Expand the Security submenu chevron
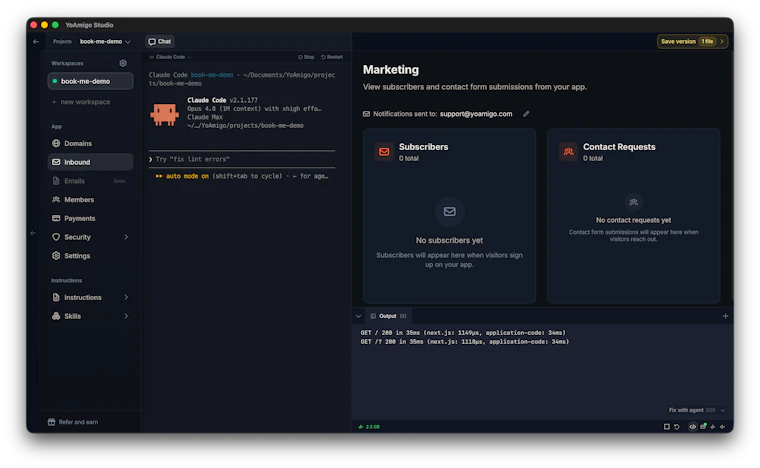This screenshot has height=468, width=760. 126,237
